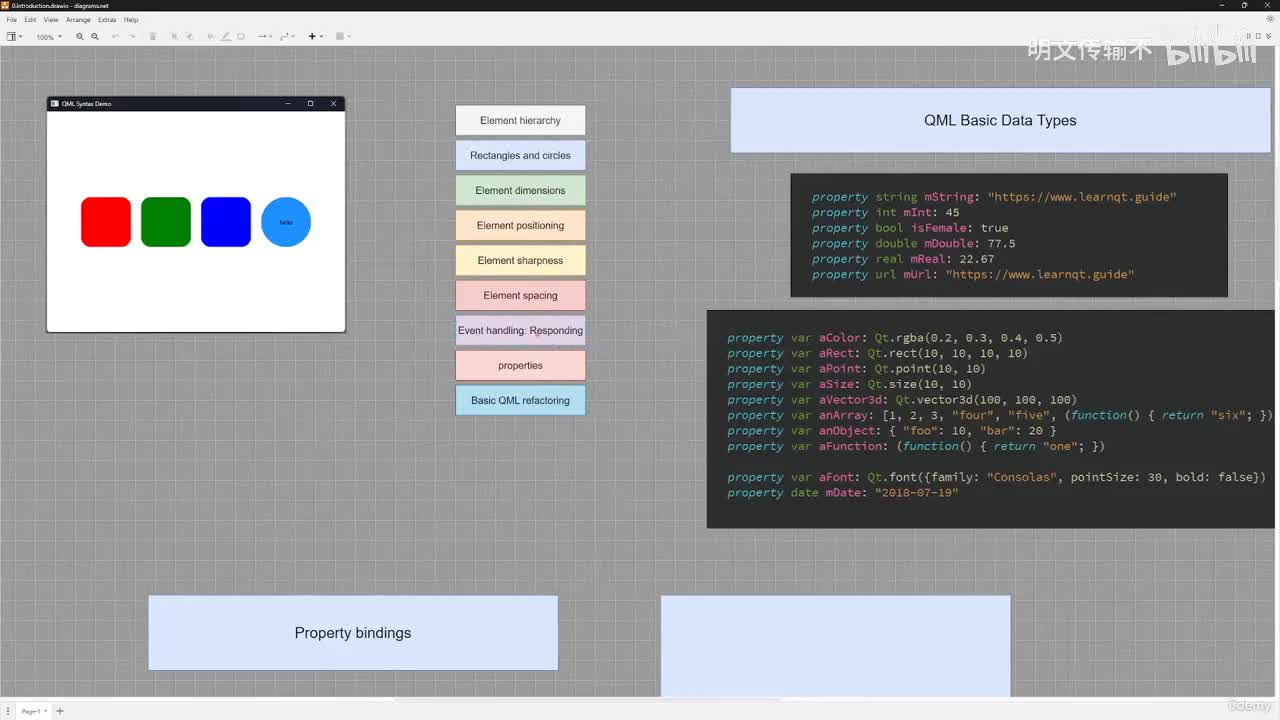Open the connection arrow style dropdown
This screenshot has height=720, width=1280.
264,37
